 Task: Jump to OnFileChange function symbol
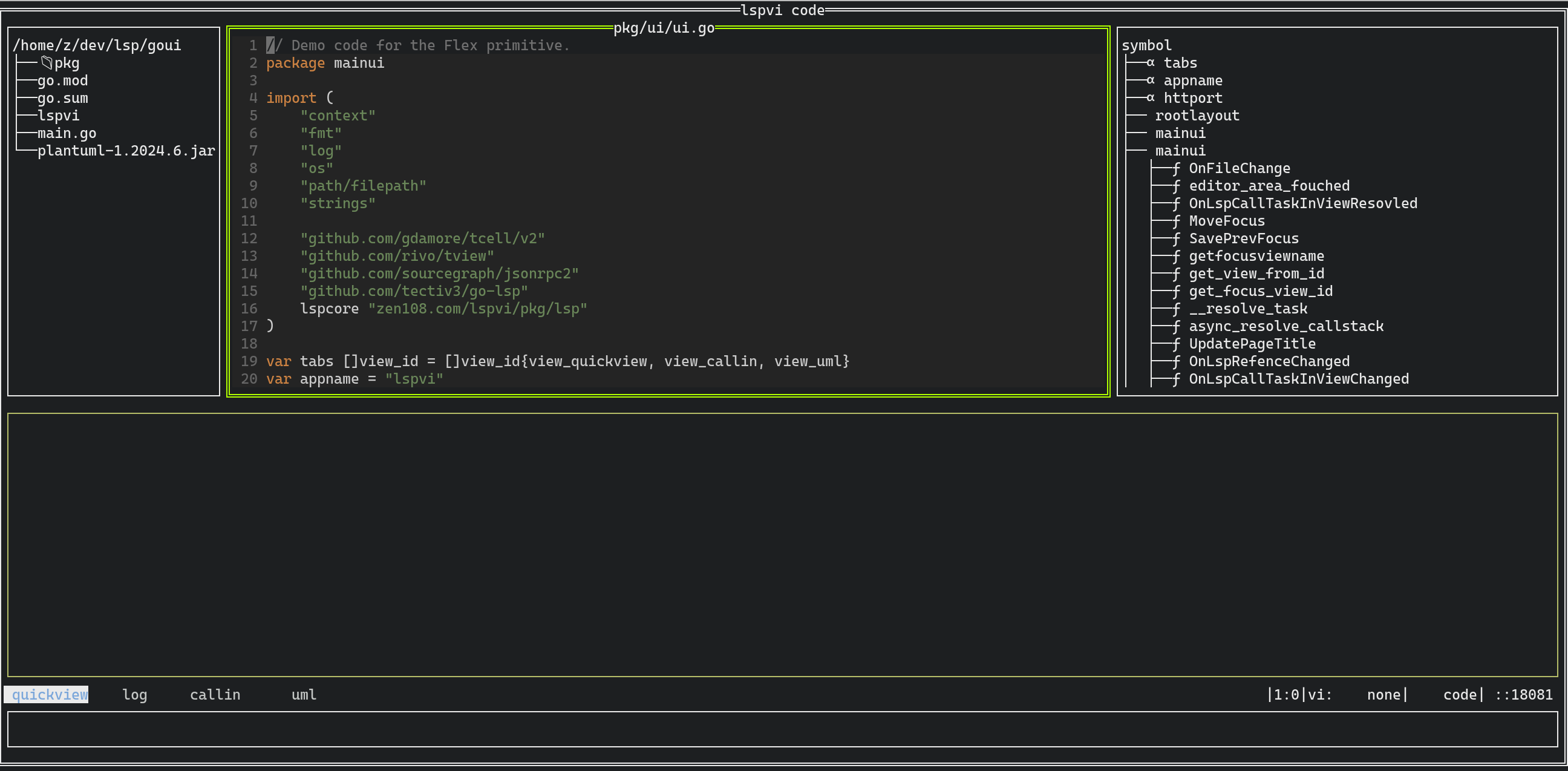tap(1239, 169)
